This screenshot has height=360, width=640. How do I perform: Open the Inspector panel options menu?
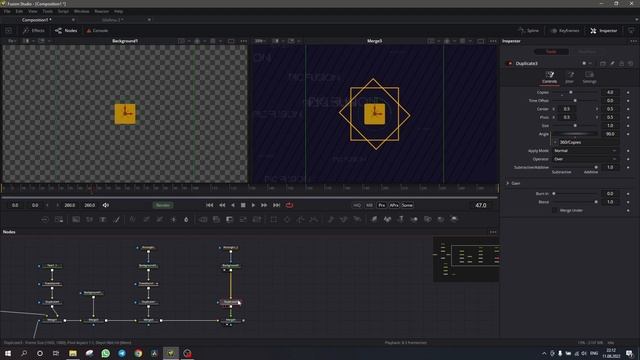click(x=633, y=41)
